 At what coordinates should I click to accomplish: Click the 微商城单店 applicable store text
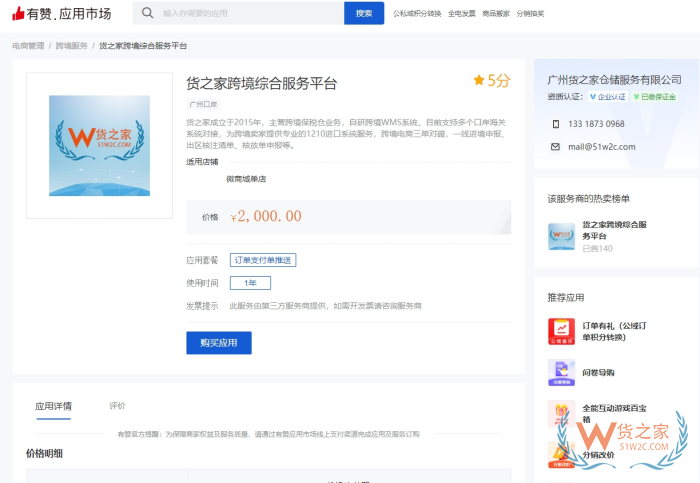pyautogui.click(x=246, y=179)
